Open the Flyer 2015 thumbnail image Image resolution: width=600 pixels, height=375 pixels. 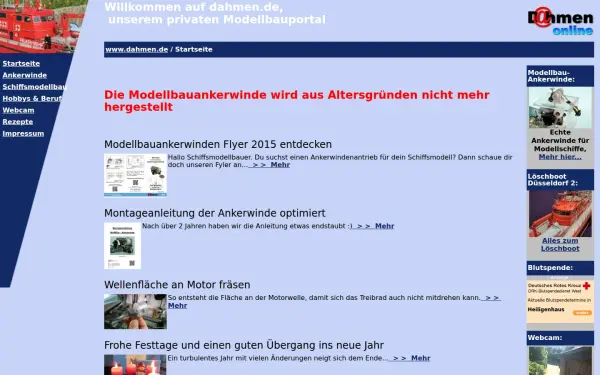[135, 175]
